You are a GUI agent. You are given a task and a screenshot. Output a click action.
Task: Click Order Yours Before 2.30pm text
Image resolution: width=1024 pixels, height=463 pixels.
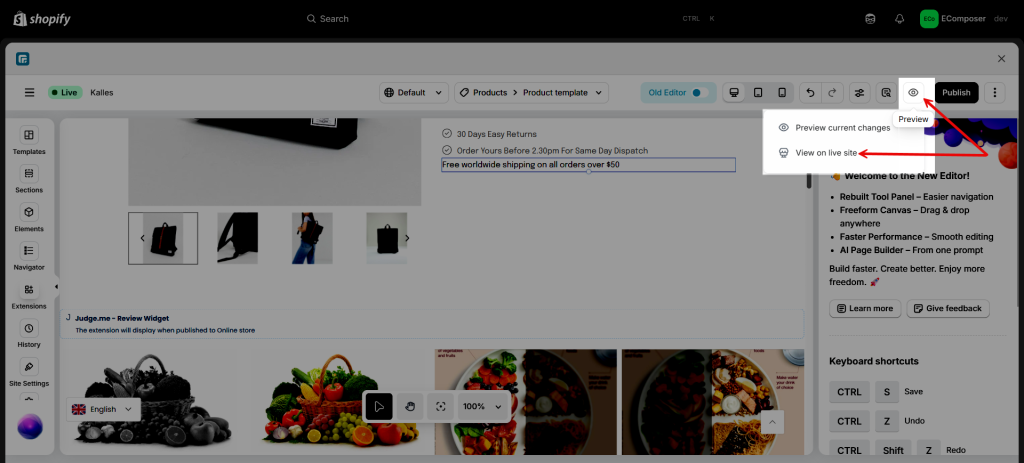pyautogui.click(x=552, y=151)
